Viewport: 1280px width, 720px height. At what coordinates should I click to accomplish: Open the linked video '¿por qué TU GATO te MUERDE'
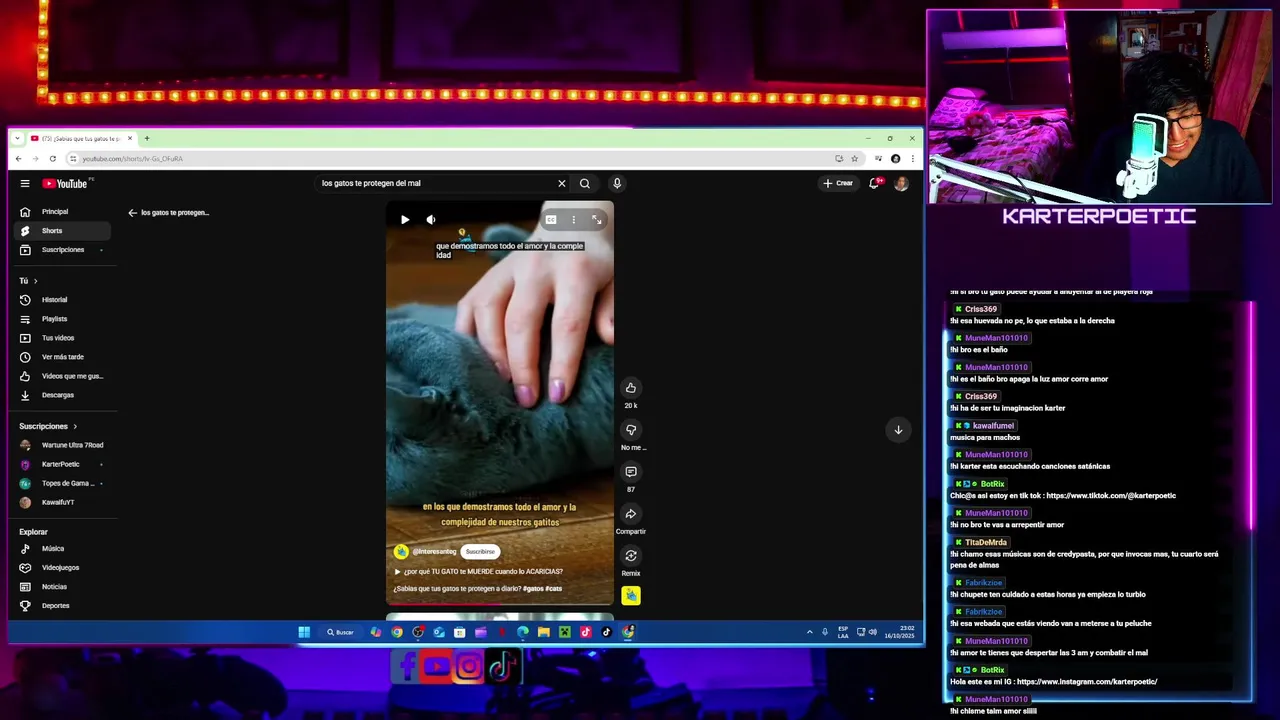[x=478, y=572]
